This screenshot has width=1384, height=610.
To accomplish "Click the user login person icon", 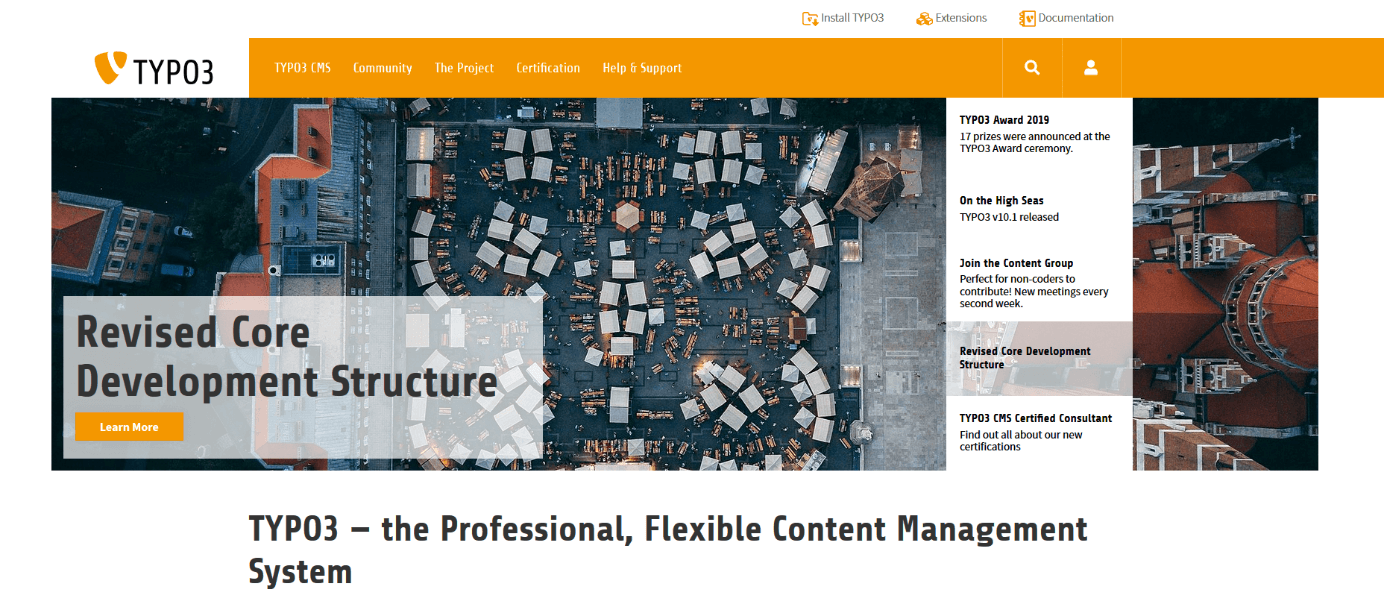I will pyautogui.click(x=1091, y=67).
